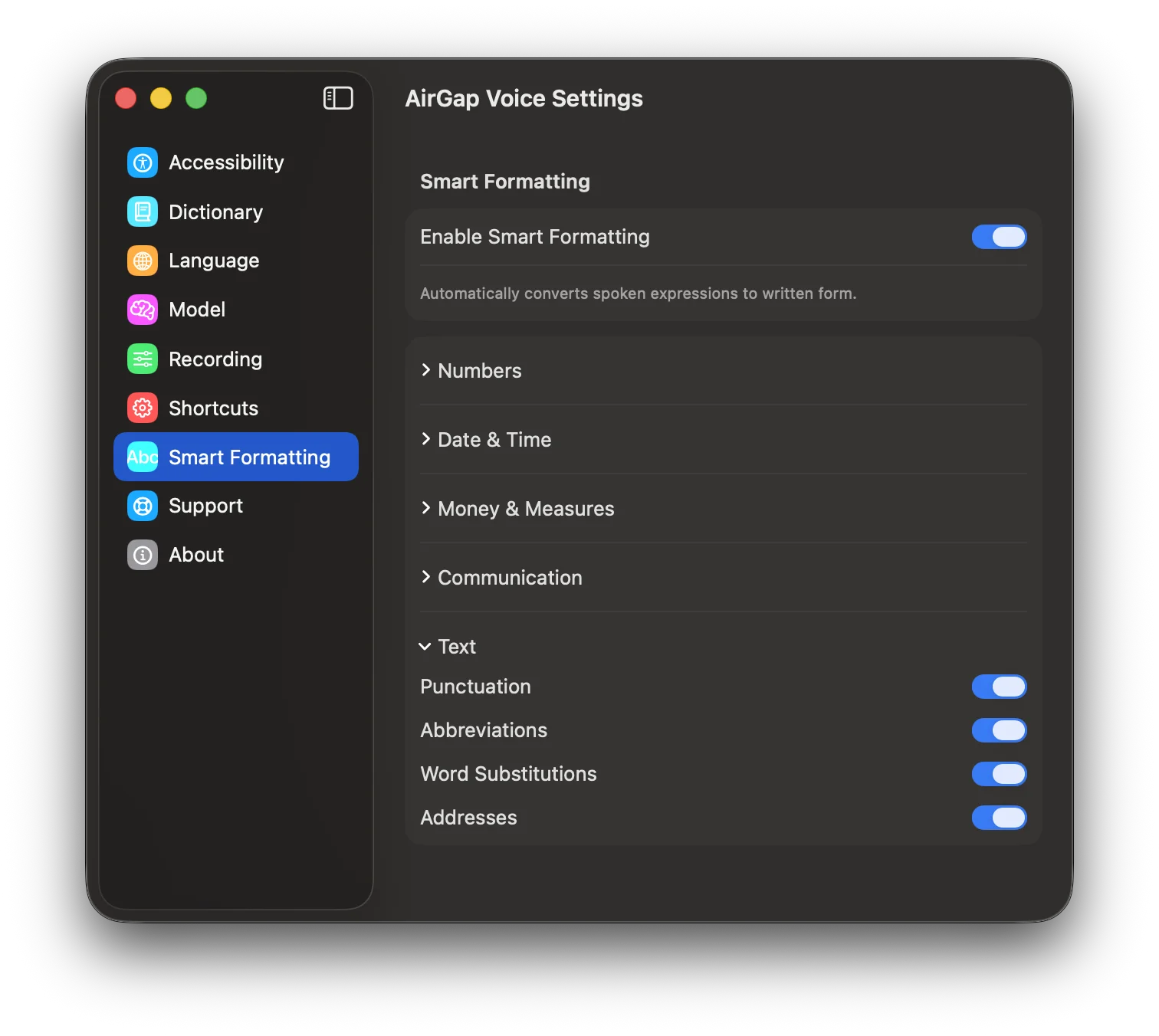Open the Model settings pane

pyautogui.click(x=236, y=310)
